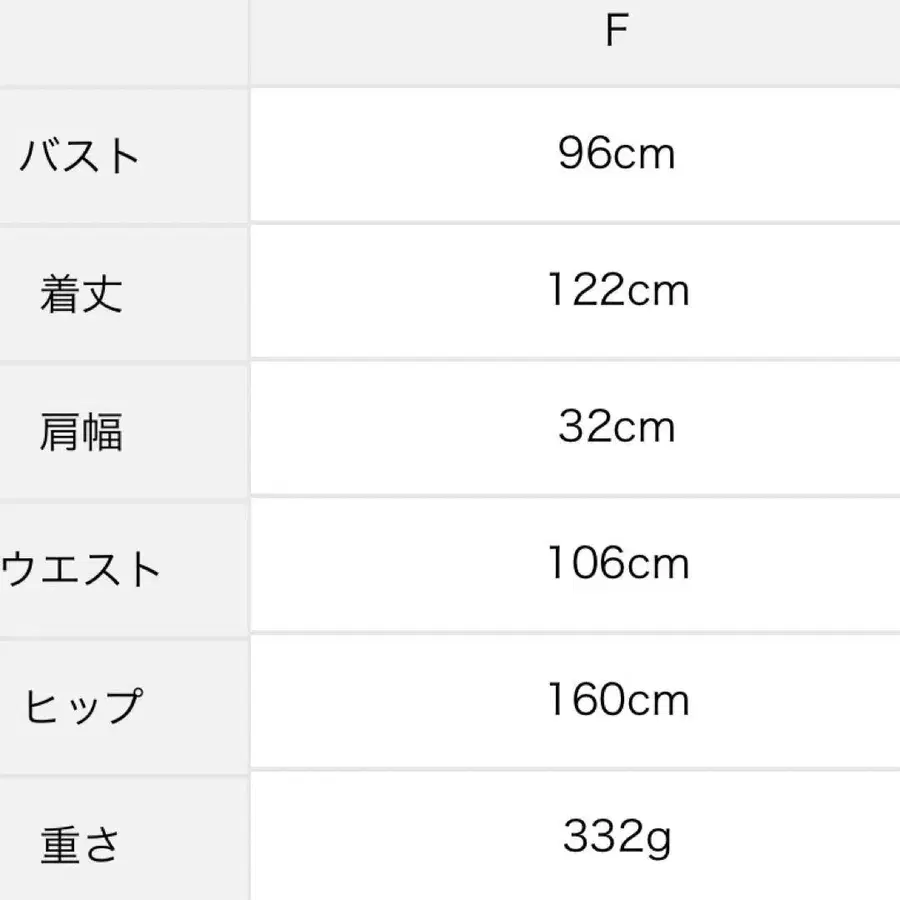Click the ヒ character in ヒップ

[x=42, y=705]
